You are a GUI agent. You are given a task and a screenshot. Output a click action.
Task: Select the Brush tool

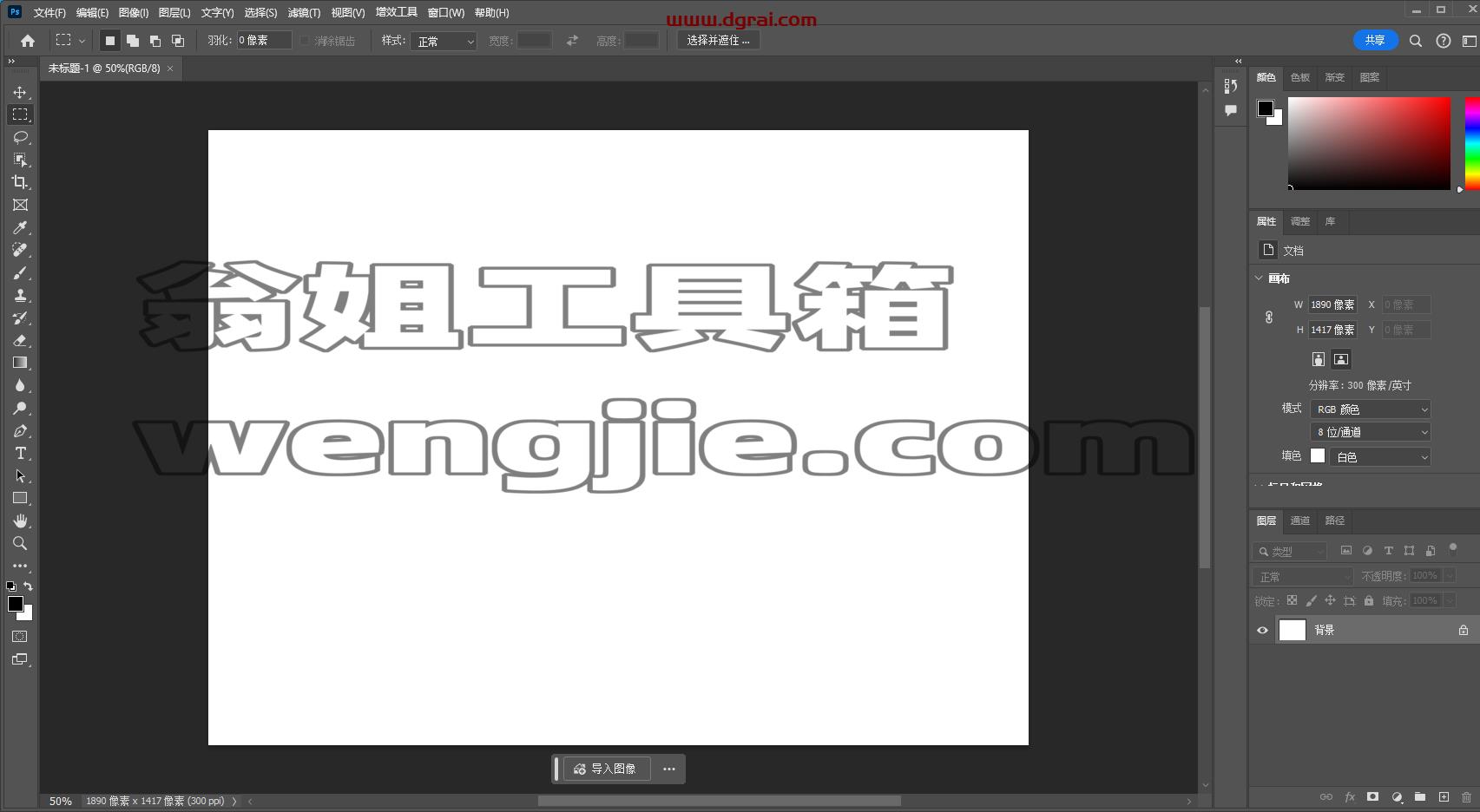click(20, 272)
